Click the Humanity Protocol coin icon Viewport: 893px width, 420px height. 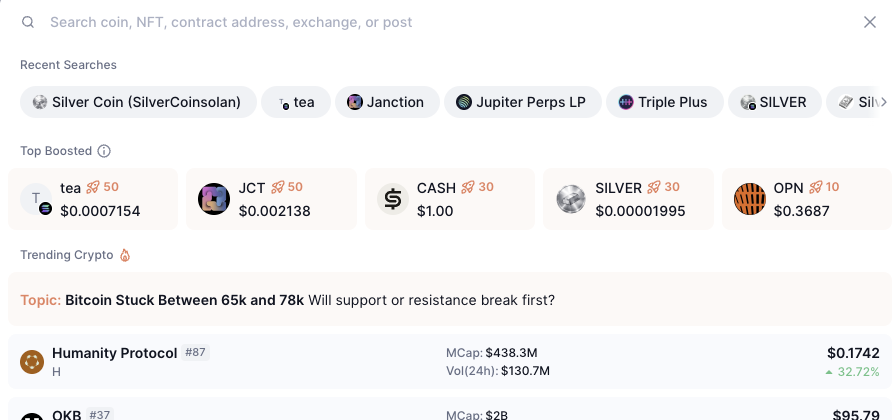pyautogui.click(x=32, y=362)
